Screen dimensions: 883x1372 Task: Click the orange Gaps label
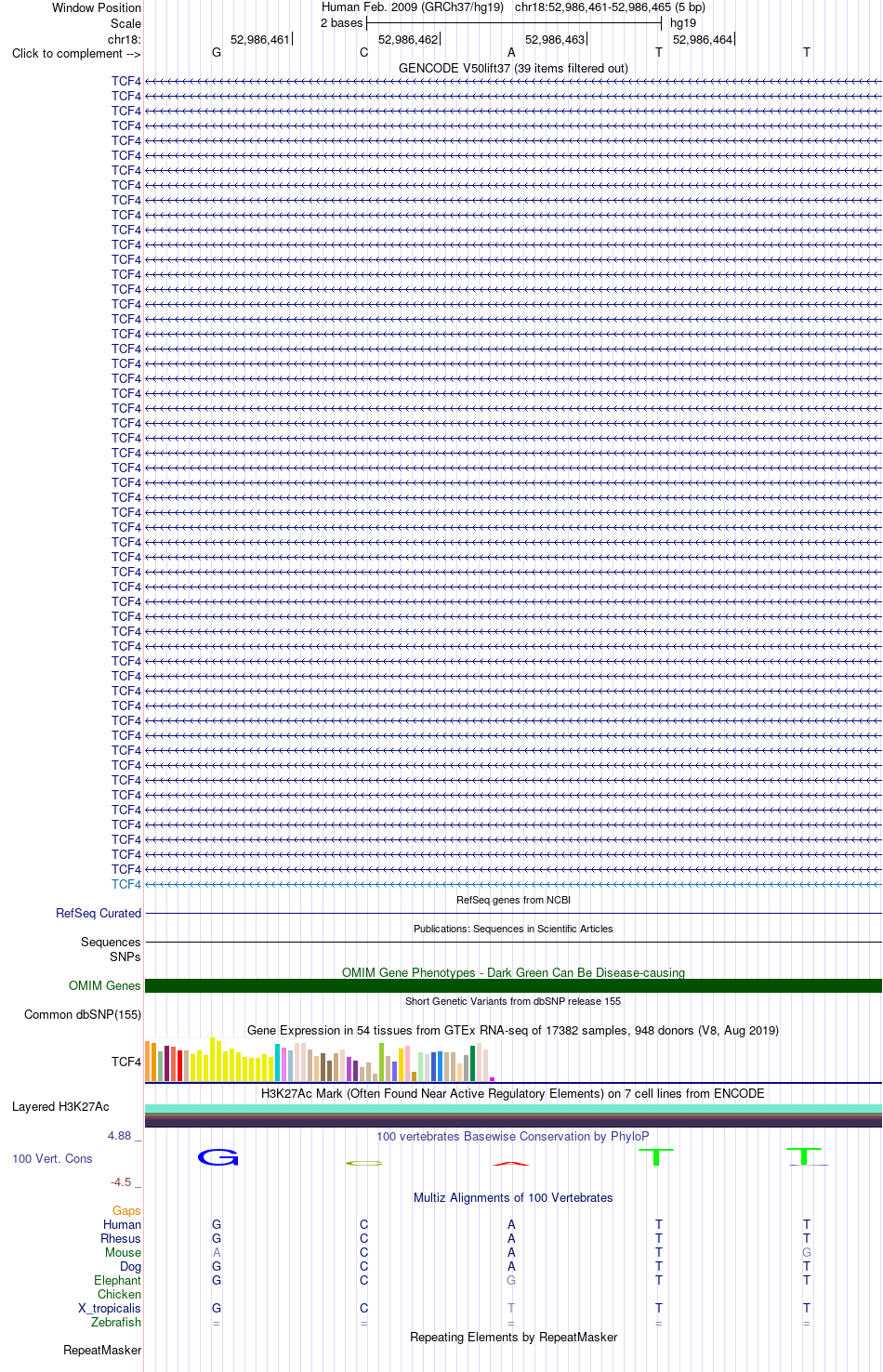click(126, 1210)
